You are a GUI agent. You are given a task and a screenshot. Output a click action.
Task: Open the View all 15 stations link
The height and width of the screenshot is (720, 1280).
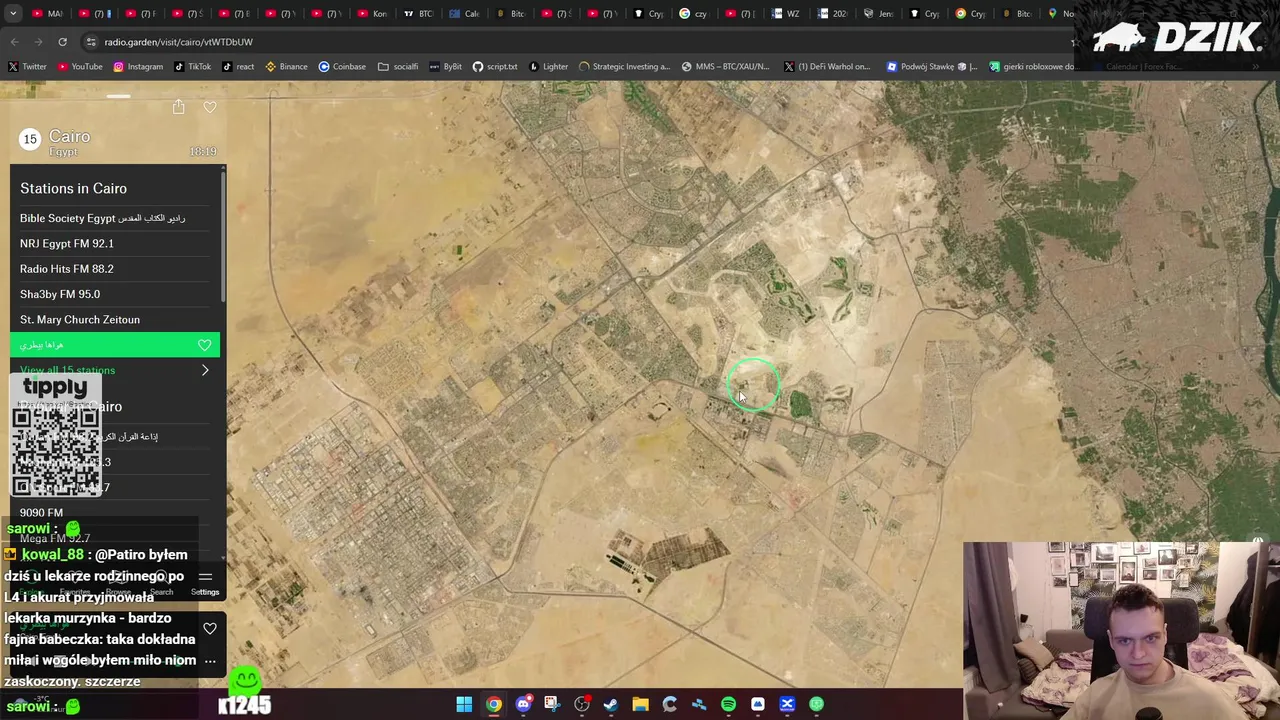[67, 370]
